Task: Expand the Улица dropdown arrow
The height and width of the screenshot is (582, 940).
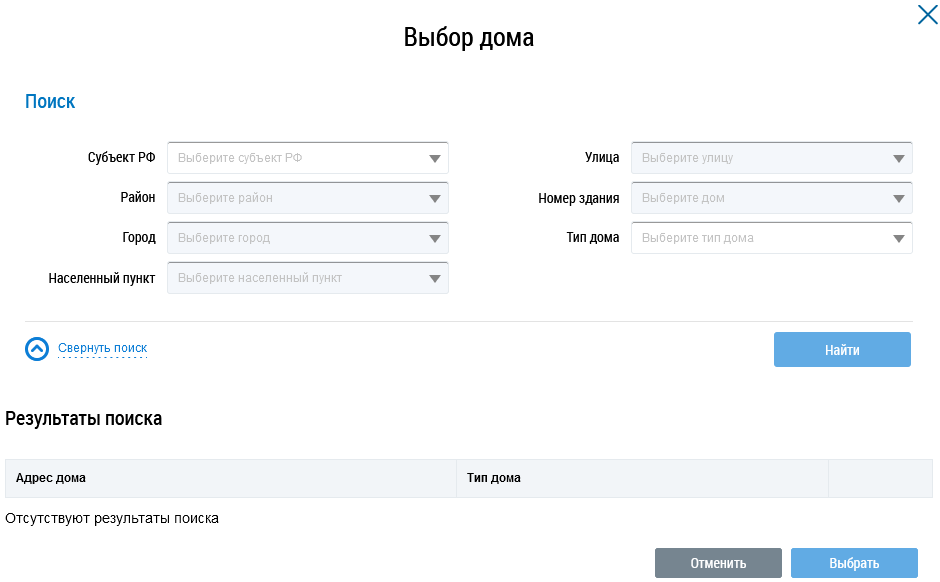Action: tap(898, 158)
